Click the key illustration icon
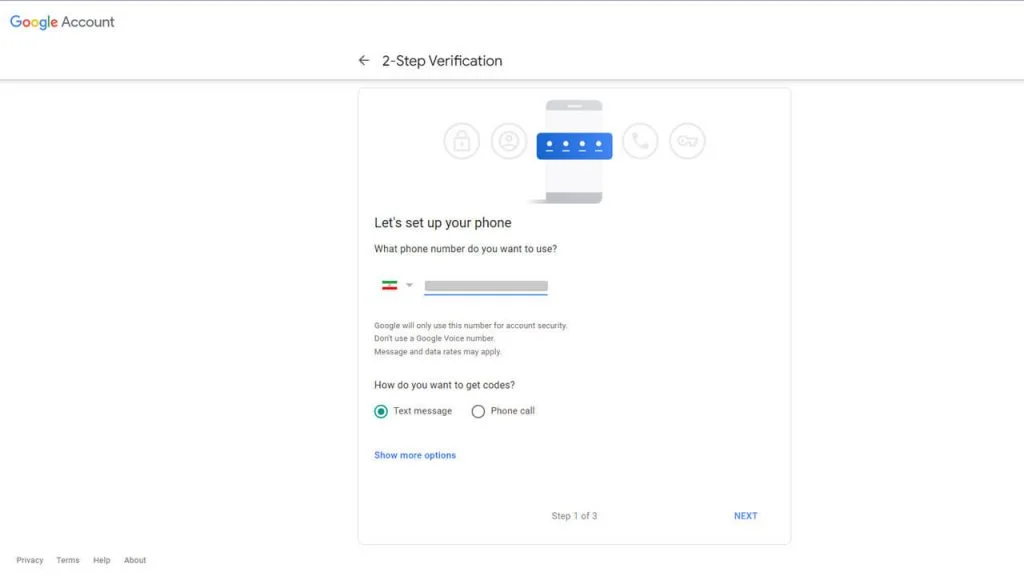This screenshot has width=1024, height=576. tap(687, 141)
